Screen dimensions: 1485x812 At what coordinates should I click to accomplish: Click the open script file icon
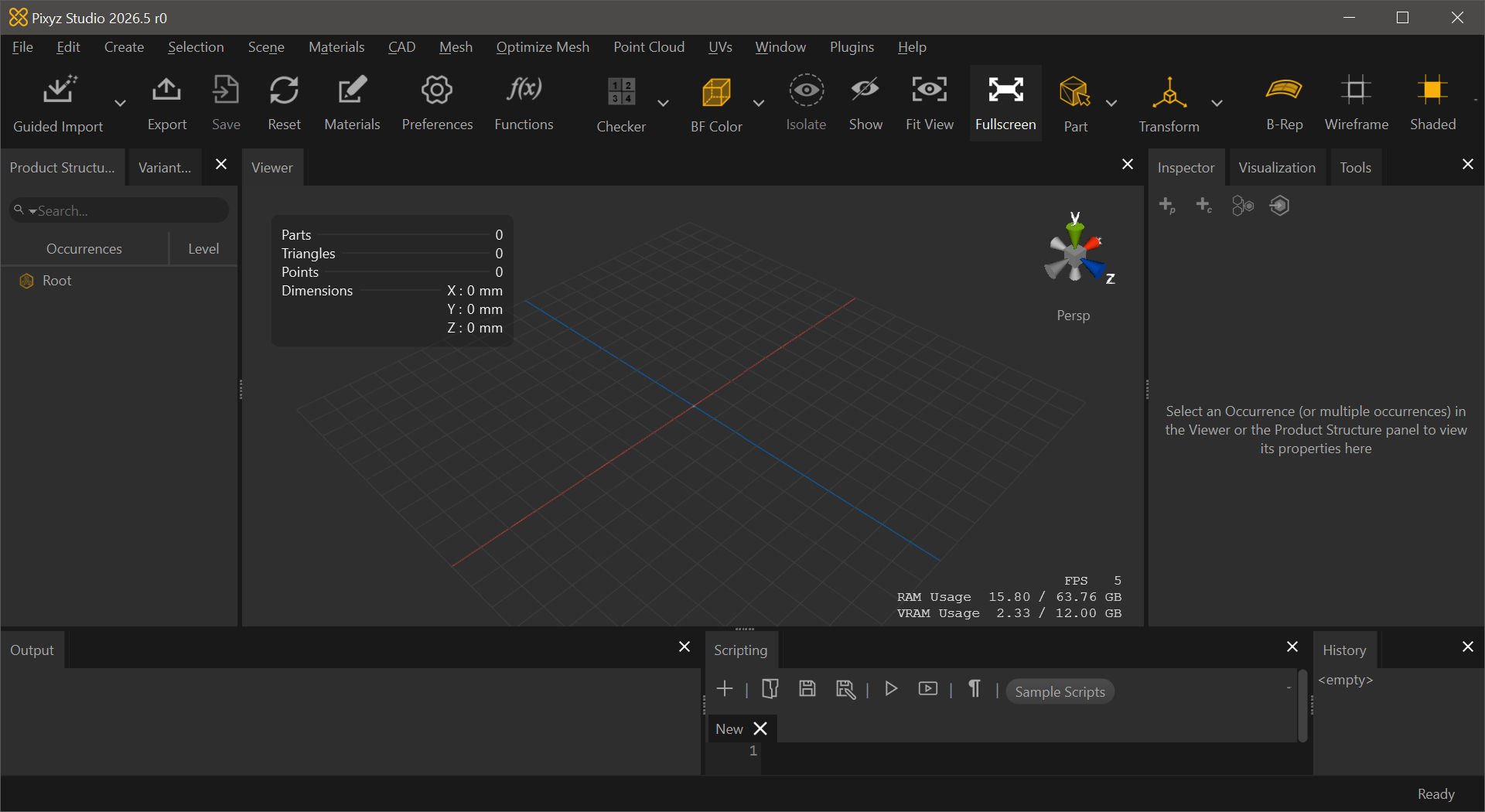click(x=770, y=688)
